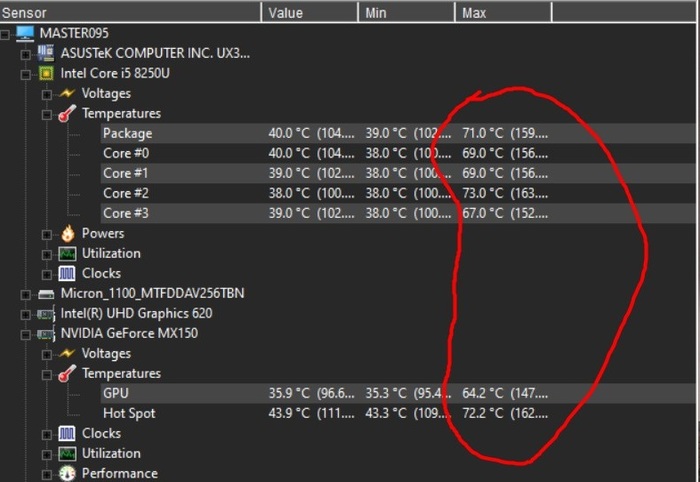Click the NVIDIA GeForce MX150 card icon
This screenshot has width=700, height=482.
(46, 334)
